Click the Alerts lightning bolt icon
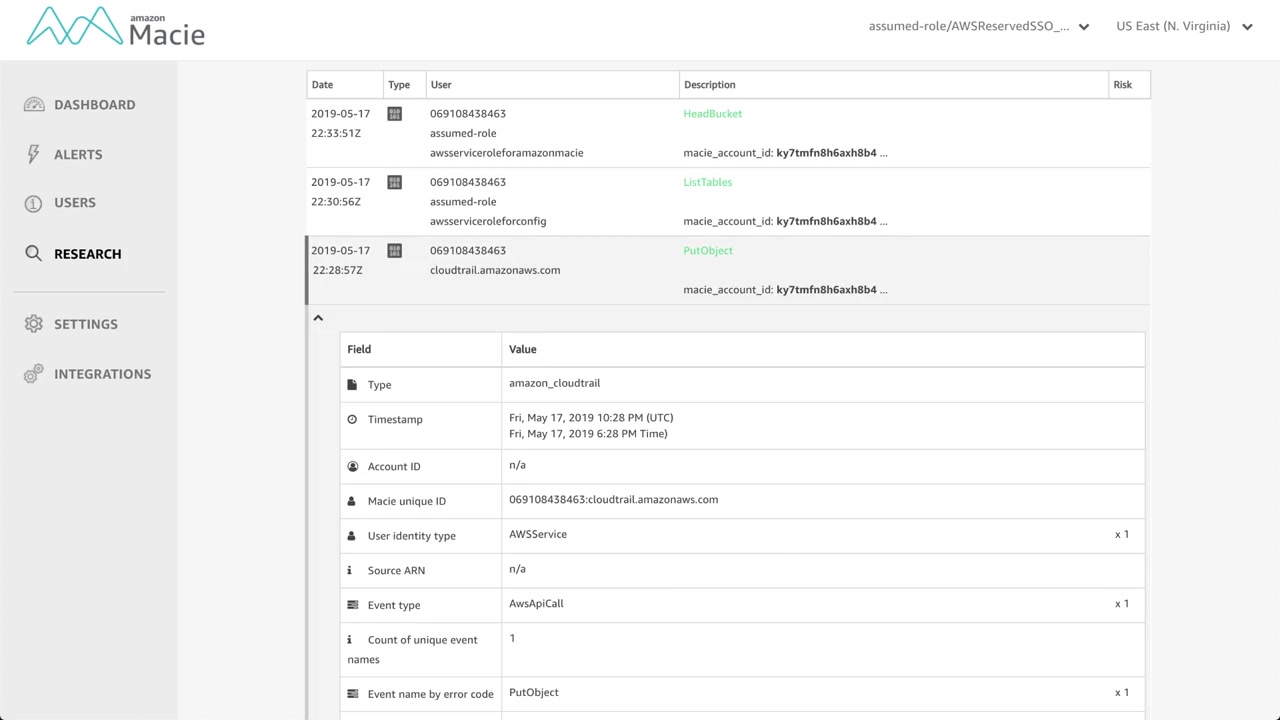This screenshot has width=1280, height=720. coord(34,154)
